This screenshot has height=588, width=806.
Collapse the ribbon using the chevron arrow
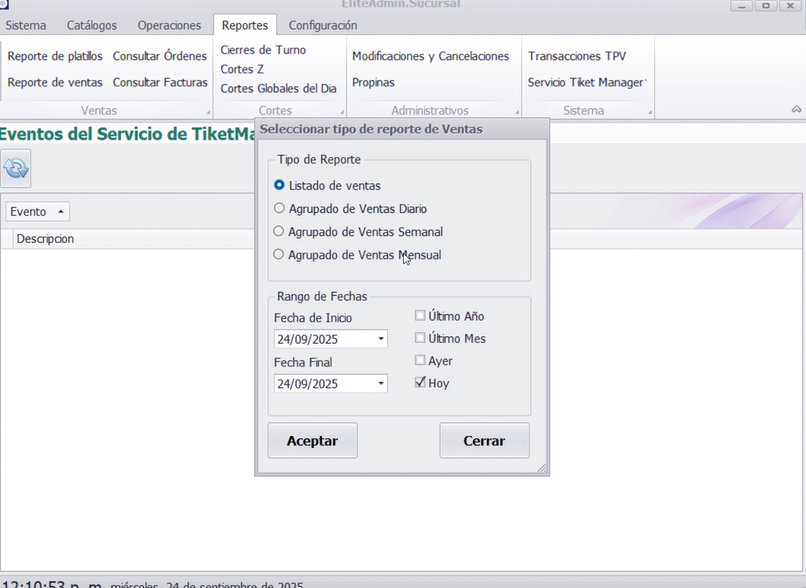click(796, 110)
